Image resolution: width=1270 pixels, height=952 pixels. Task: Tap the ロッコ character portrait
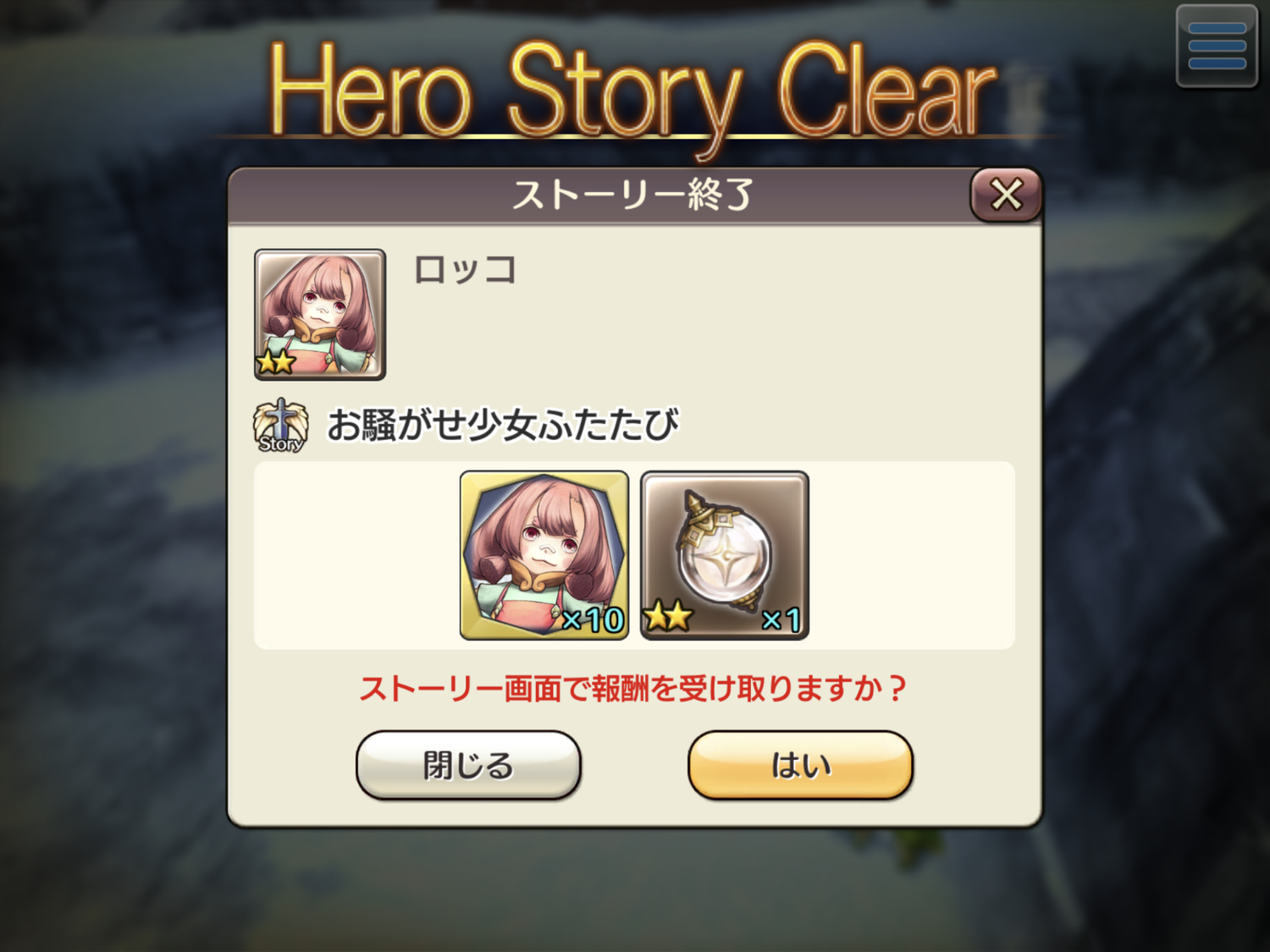320,314
